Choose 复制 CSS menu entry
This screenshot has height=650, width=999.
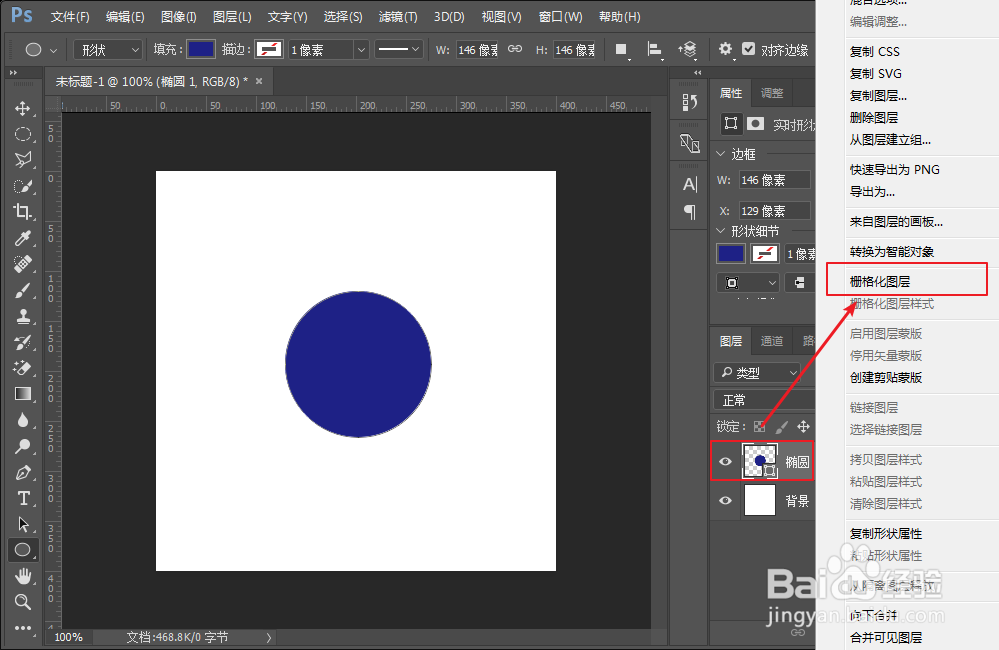875,52
